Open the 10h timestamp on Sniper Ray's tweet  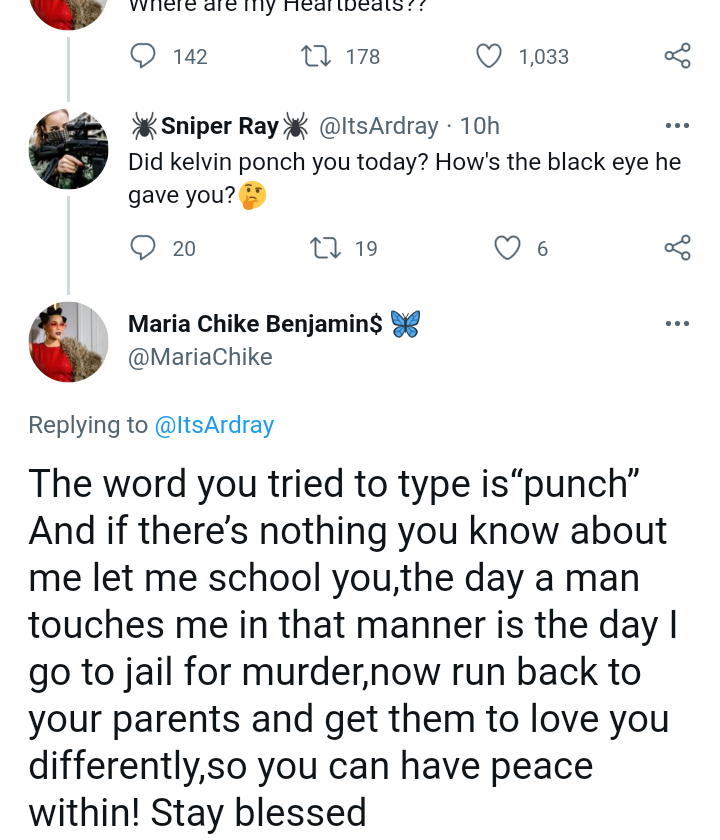coord(480,126)
